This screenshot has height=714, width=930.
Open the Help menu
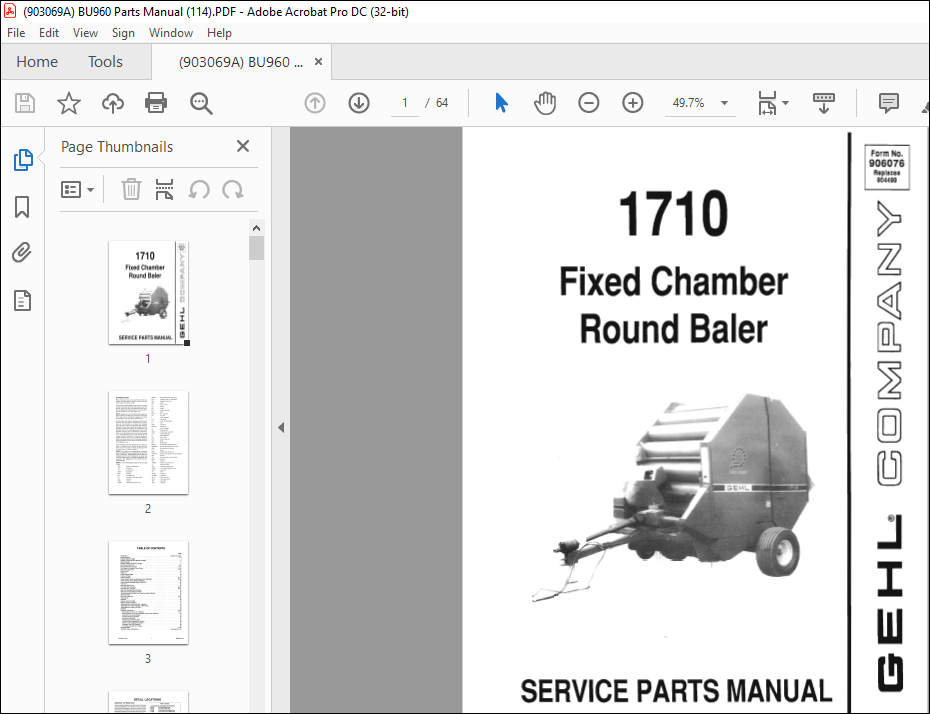point(219,33)
